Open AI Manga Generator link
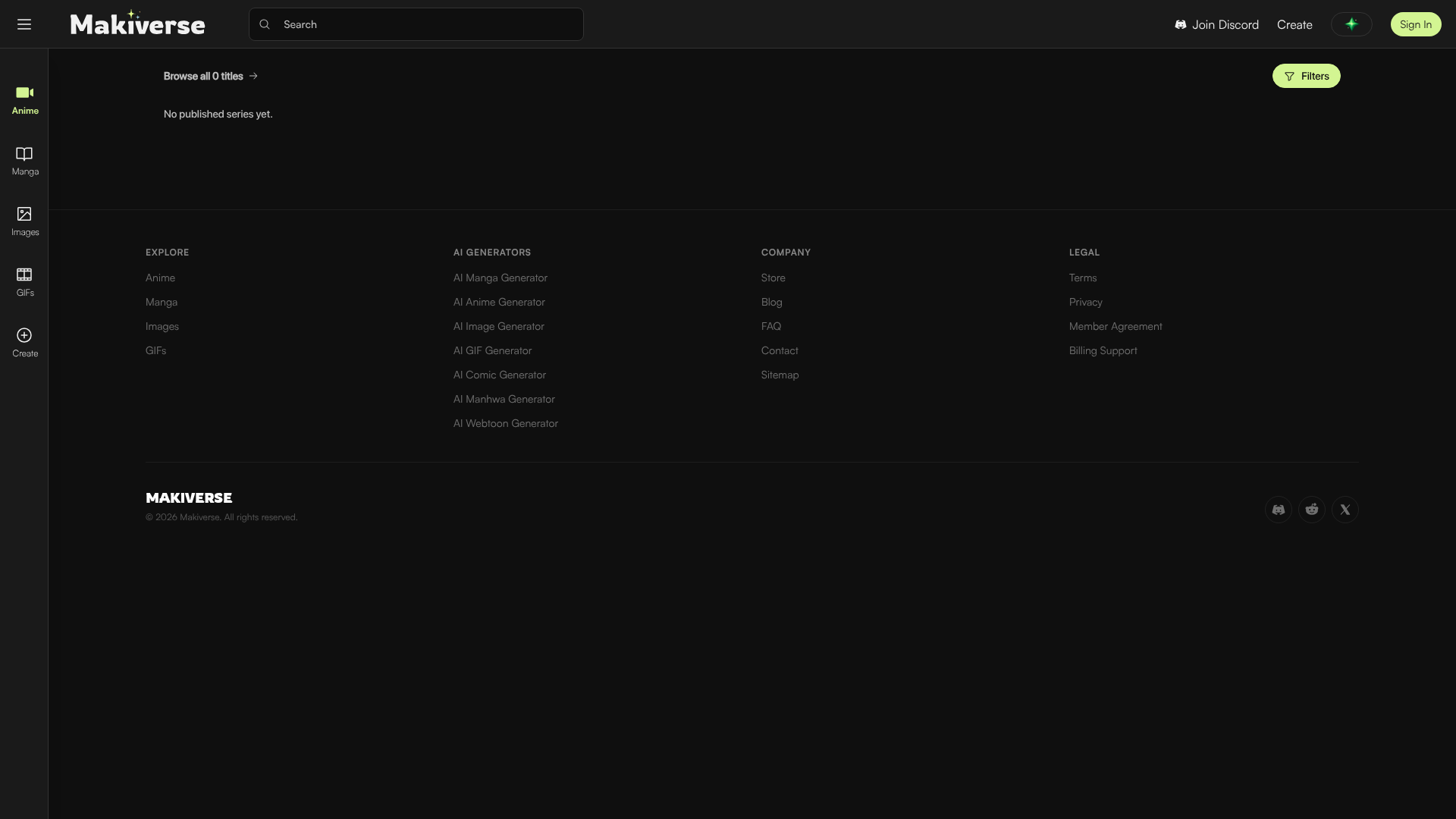The height and width of the screenshot is (819, 1456). 500,278
